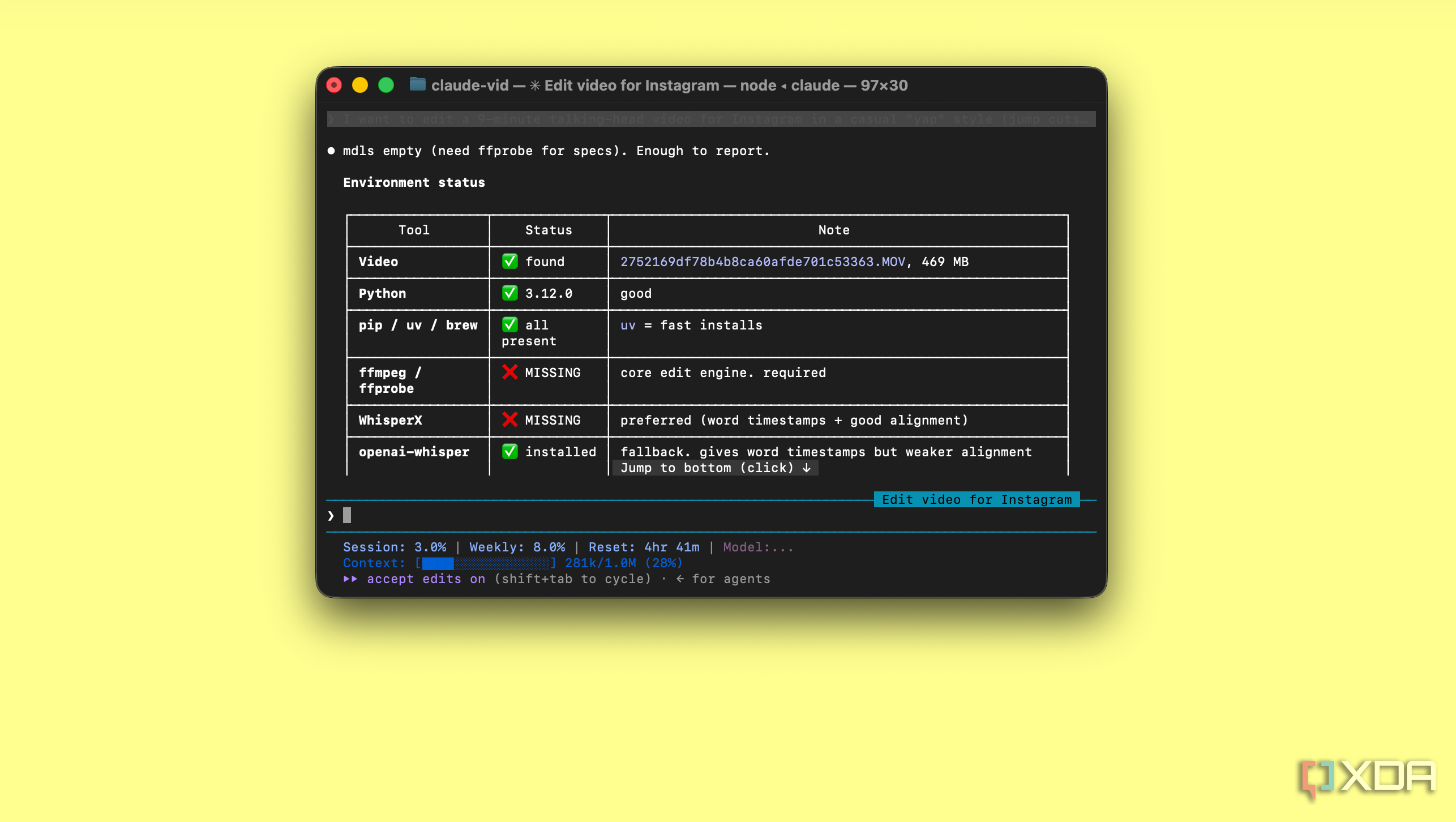Click the terminal window title text

click(x=669, y=85)
